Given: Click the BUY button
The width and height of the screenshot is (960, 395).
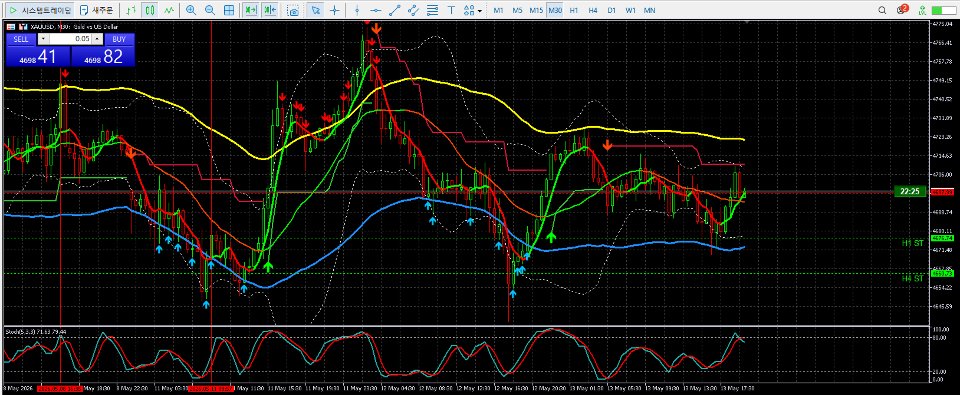Looking at the screenshot, I should coord(119,39).
